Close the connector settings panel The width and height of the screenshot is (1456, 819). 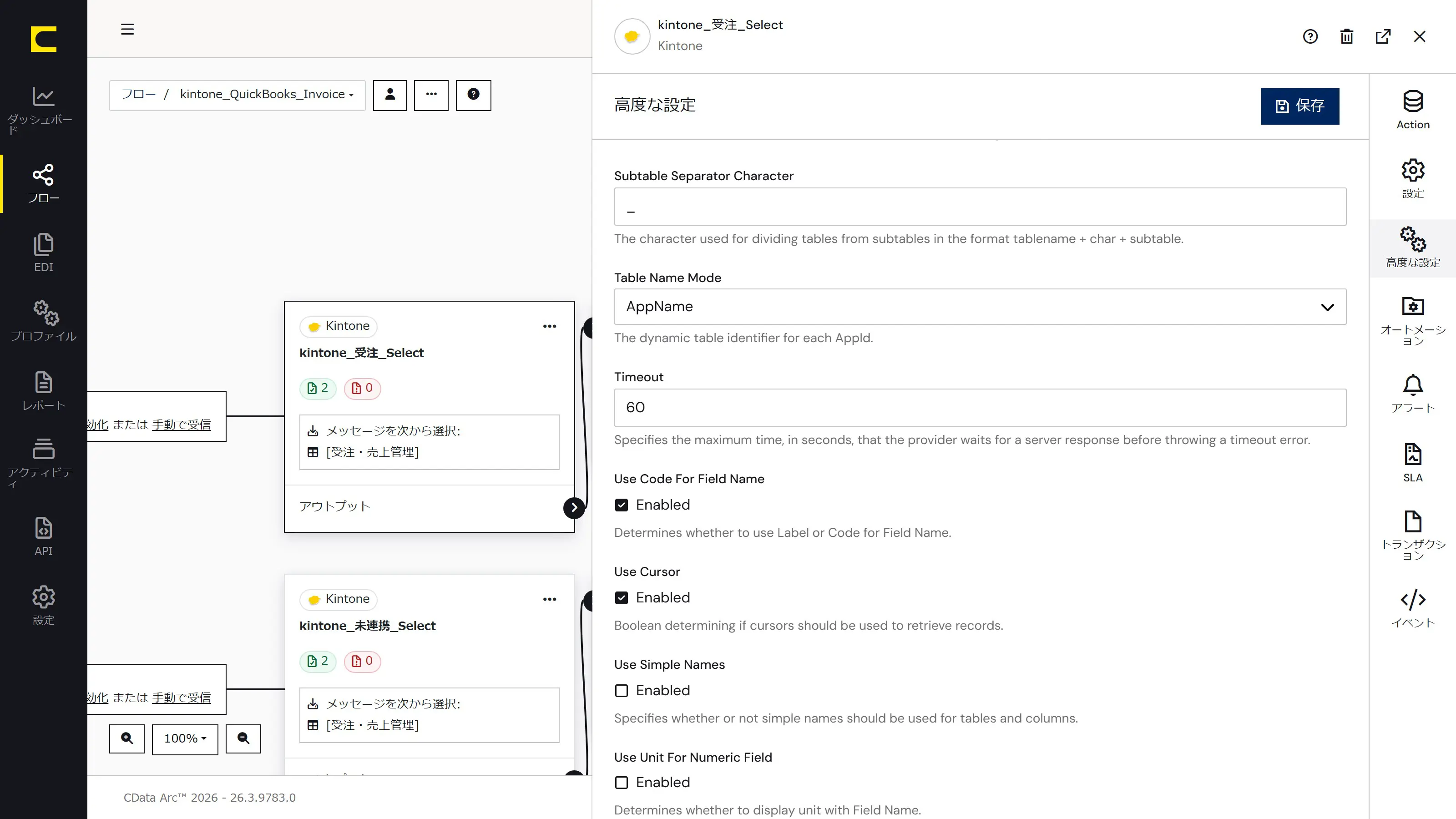pyautogui.click(x=1419, y=37)
